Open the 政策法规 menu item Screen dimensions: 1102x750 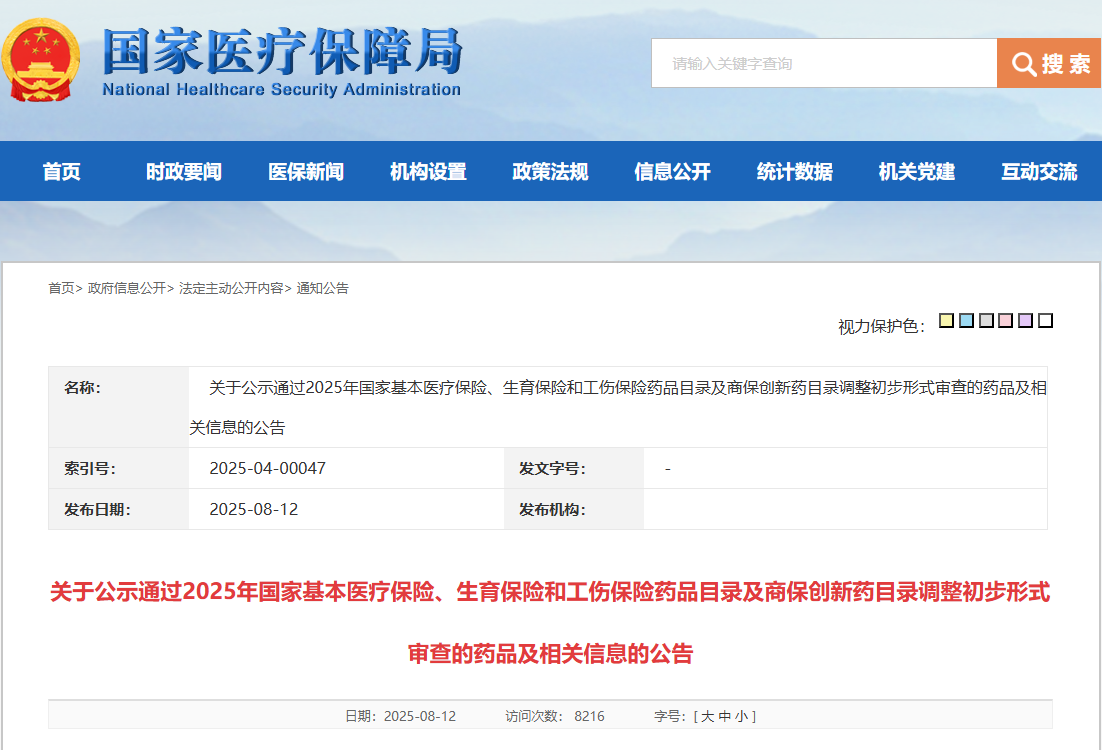(550, 172)
